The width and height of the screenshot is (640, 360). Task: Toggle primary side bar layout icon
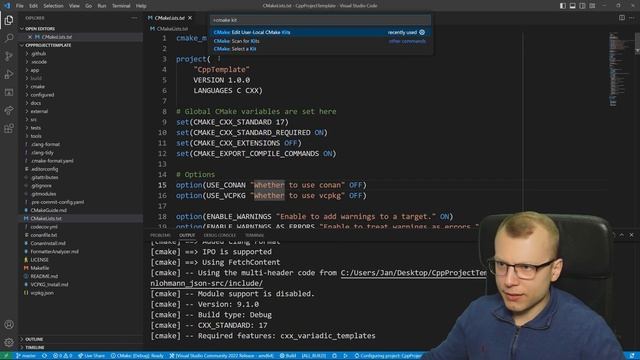click(562, 6)
